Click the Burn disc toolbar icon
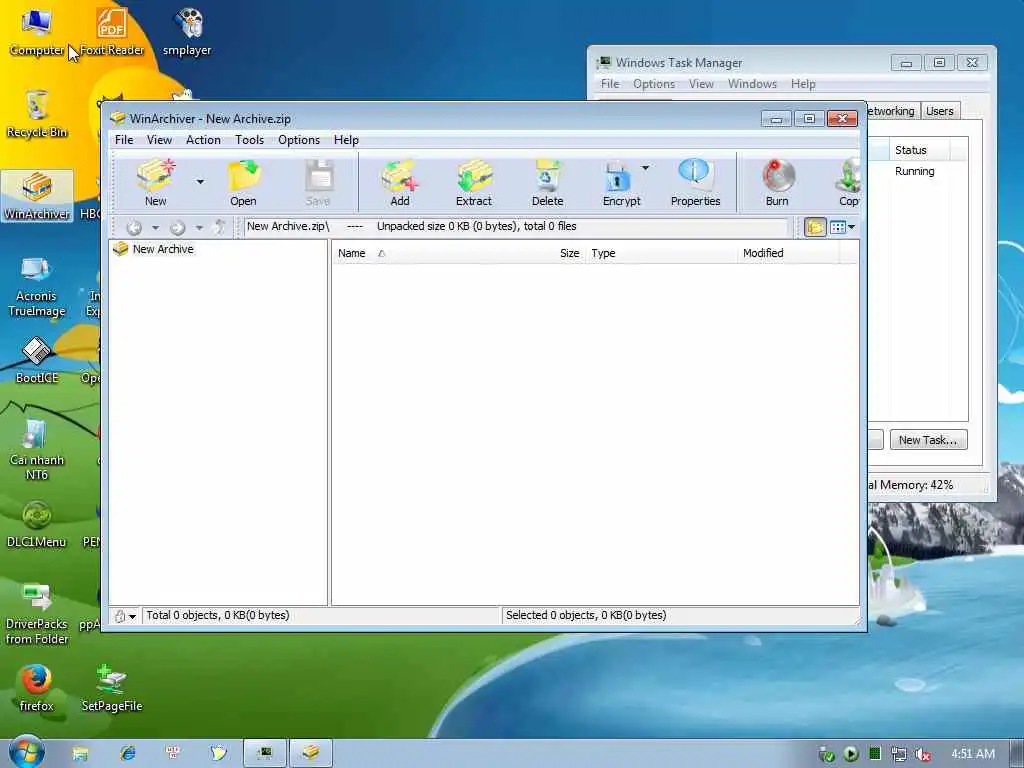The image size is (1024, 768). [x=777, y=183]
